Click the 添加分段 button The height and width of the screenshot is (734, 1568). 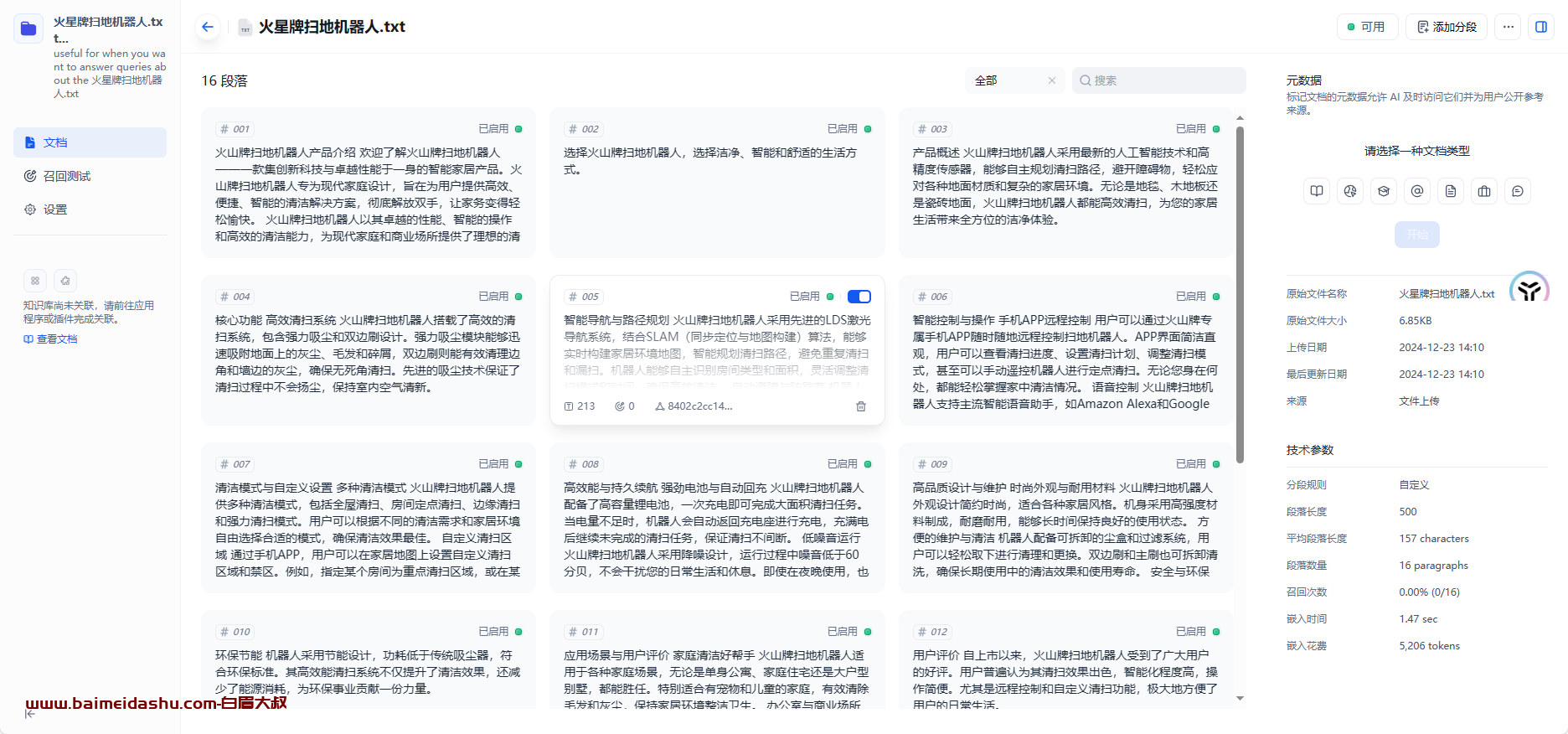point(1447,27)
